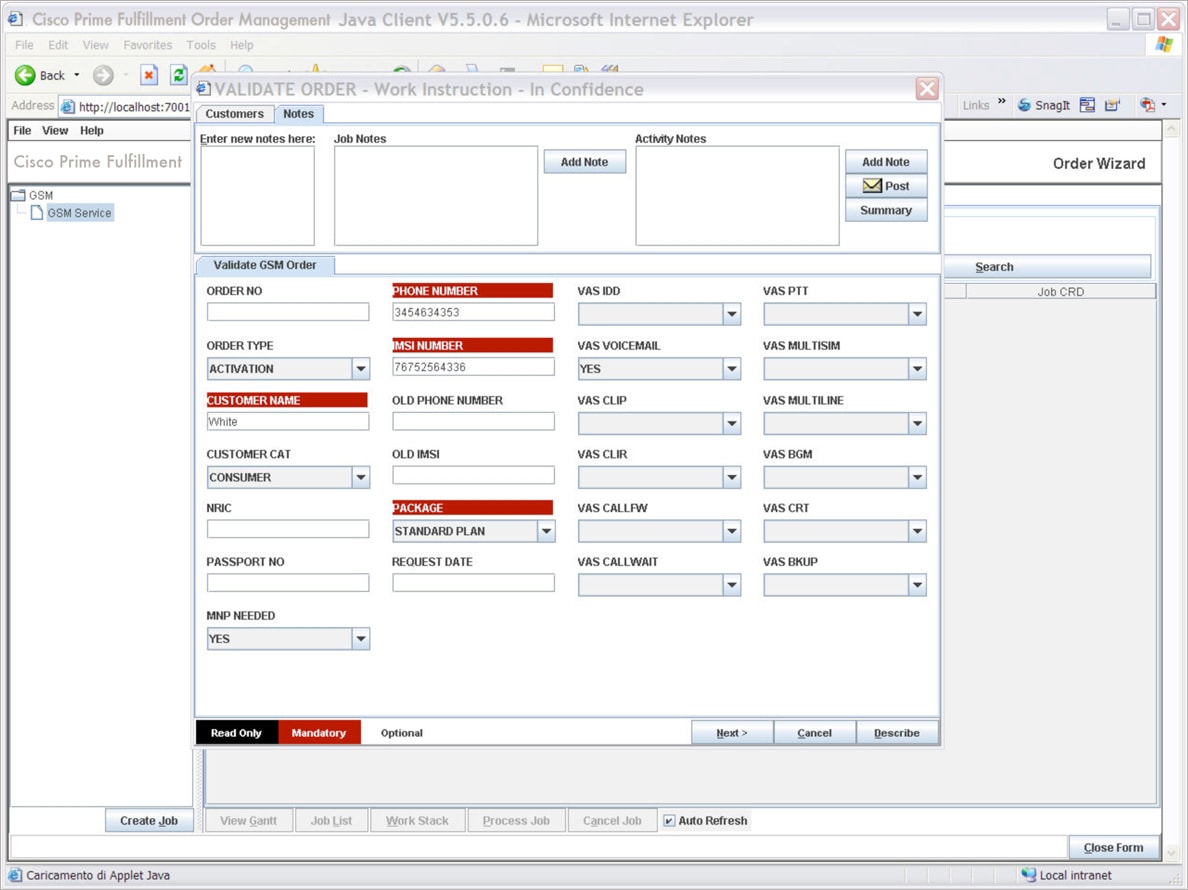The image size is (1188, 890).
Task: Click the GSM folder icon in tree
Action: tap(18, 195)
